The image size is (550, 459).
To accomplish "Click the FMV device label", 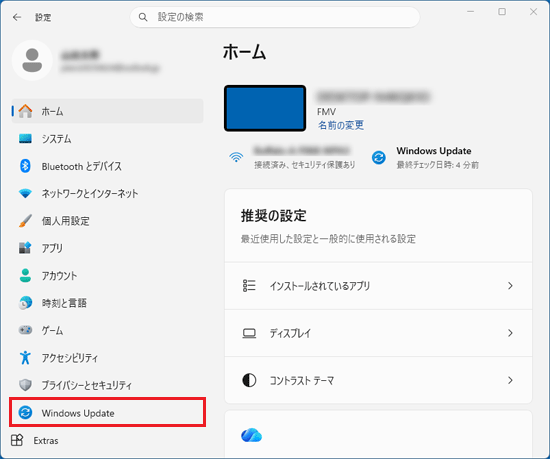I will 326,112.
